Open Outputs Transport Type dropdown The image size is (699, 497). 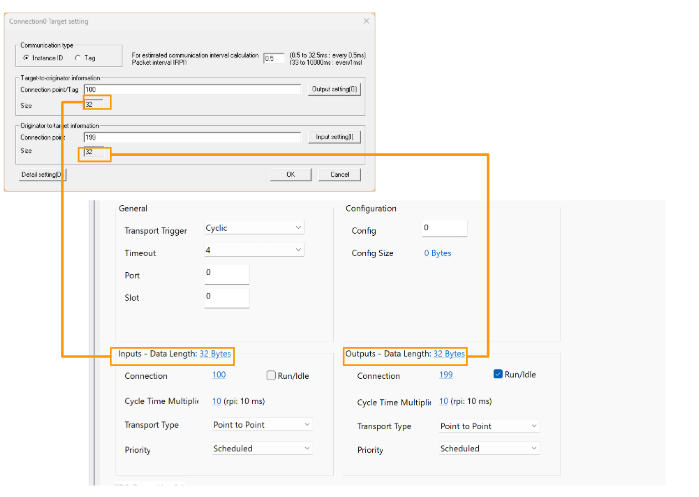489,426
